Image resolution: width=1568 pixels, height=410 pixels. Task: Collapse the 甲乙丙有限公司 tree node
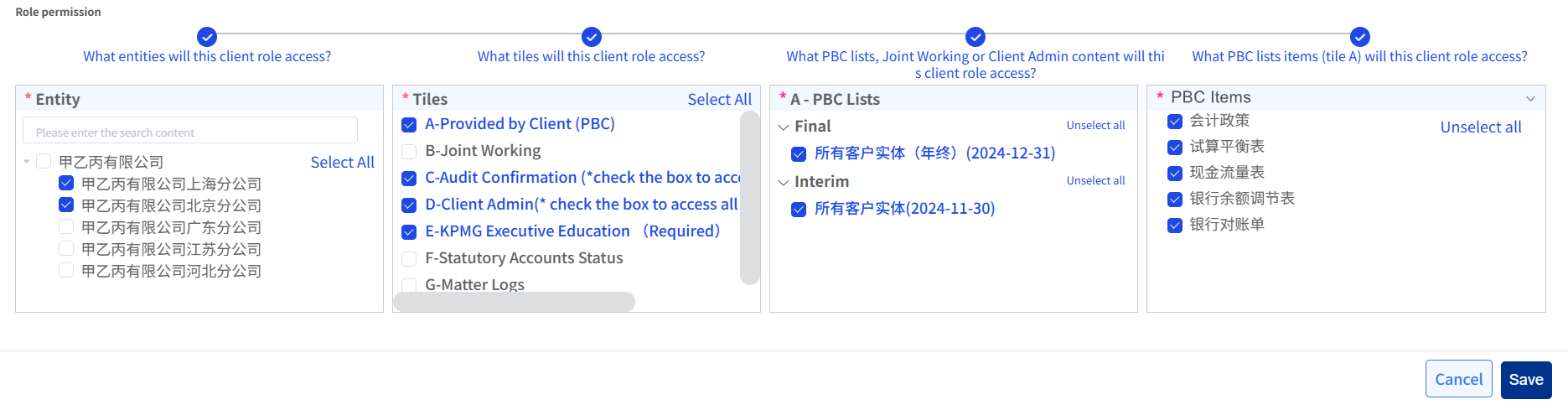[x=27, y=162]
